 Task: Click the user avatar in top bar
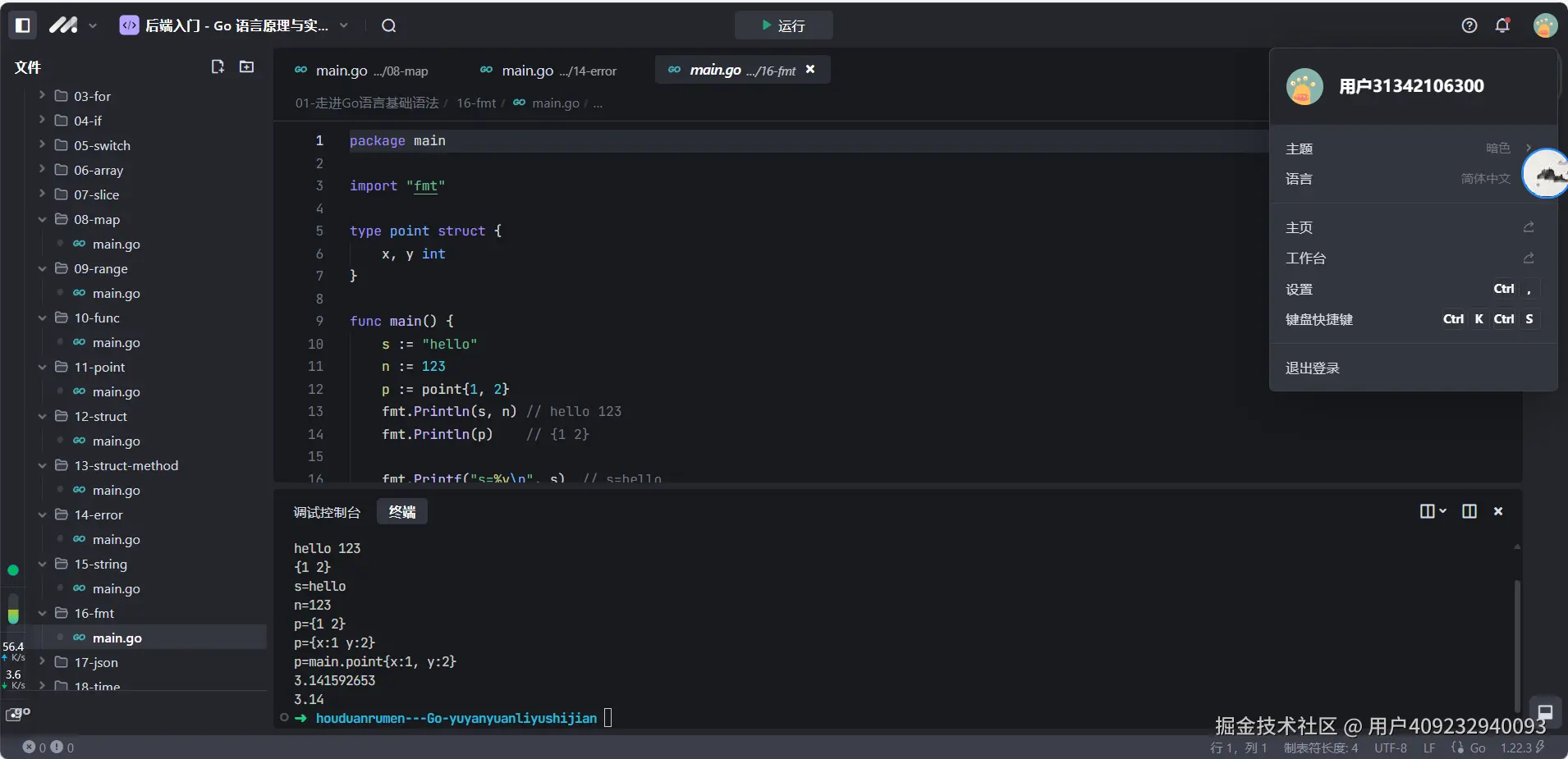pos(1545,25)
